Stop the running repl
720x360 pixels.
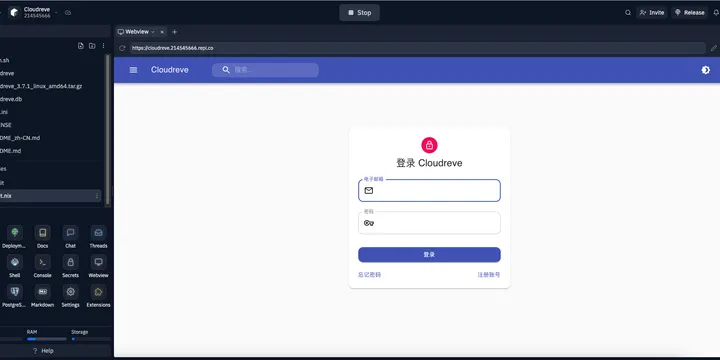[x=360, y=13]
